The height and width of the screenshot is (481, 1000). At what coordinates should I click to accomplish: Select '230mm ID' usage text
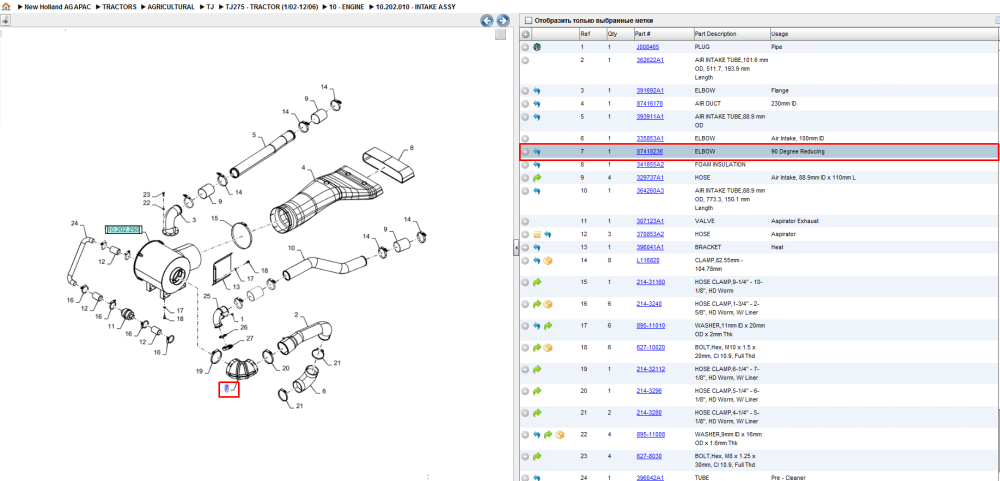pos(784,104)
